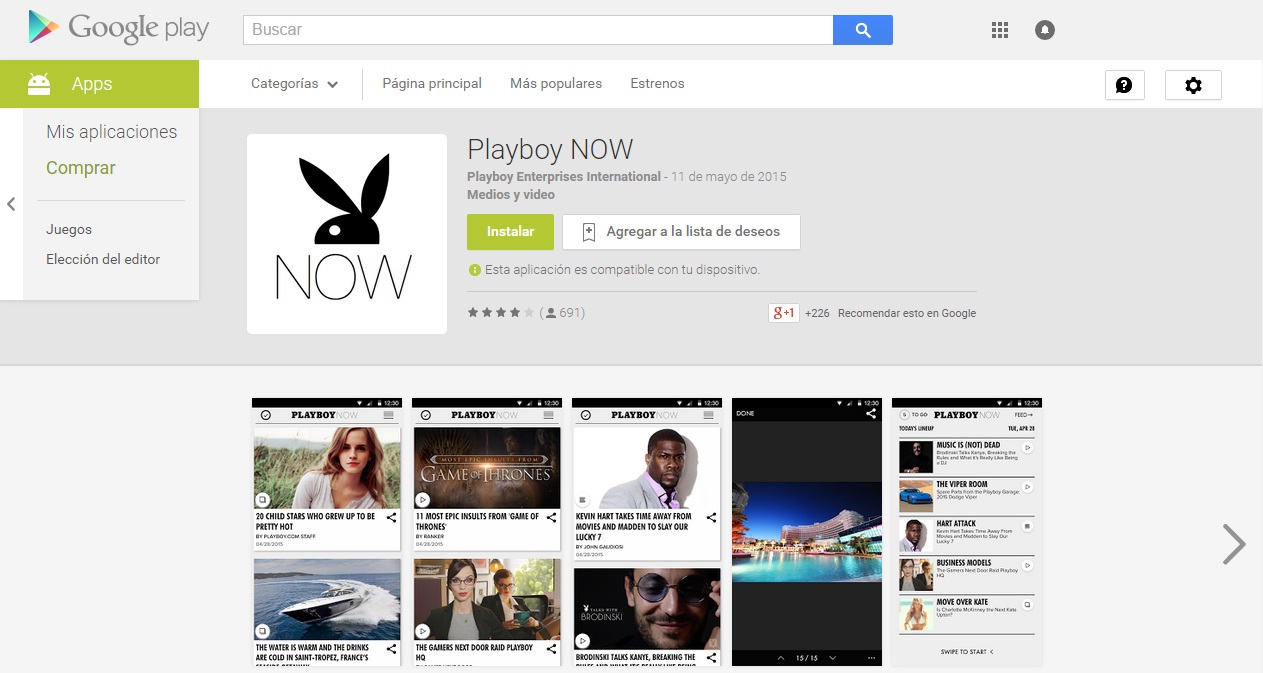Open the help question mark button
The height and width of the screenshot is (673, 1263).
(1124, 85)
